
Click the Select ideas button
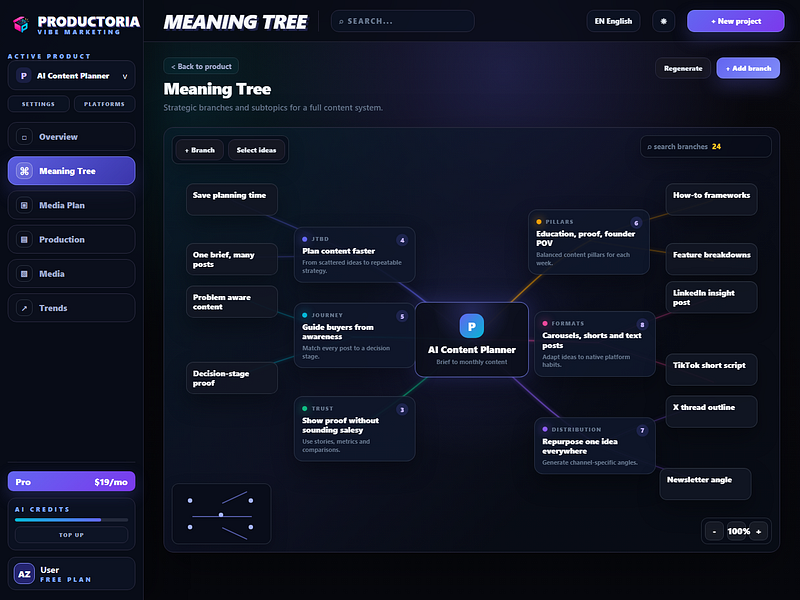(256, 150)
